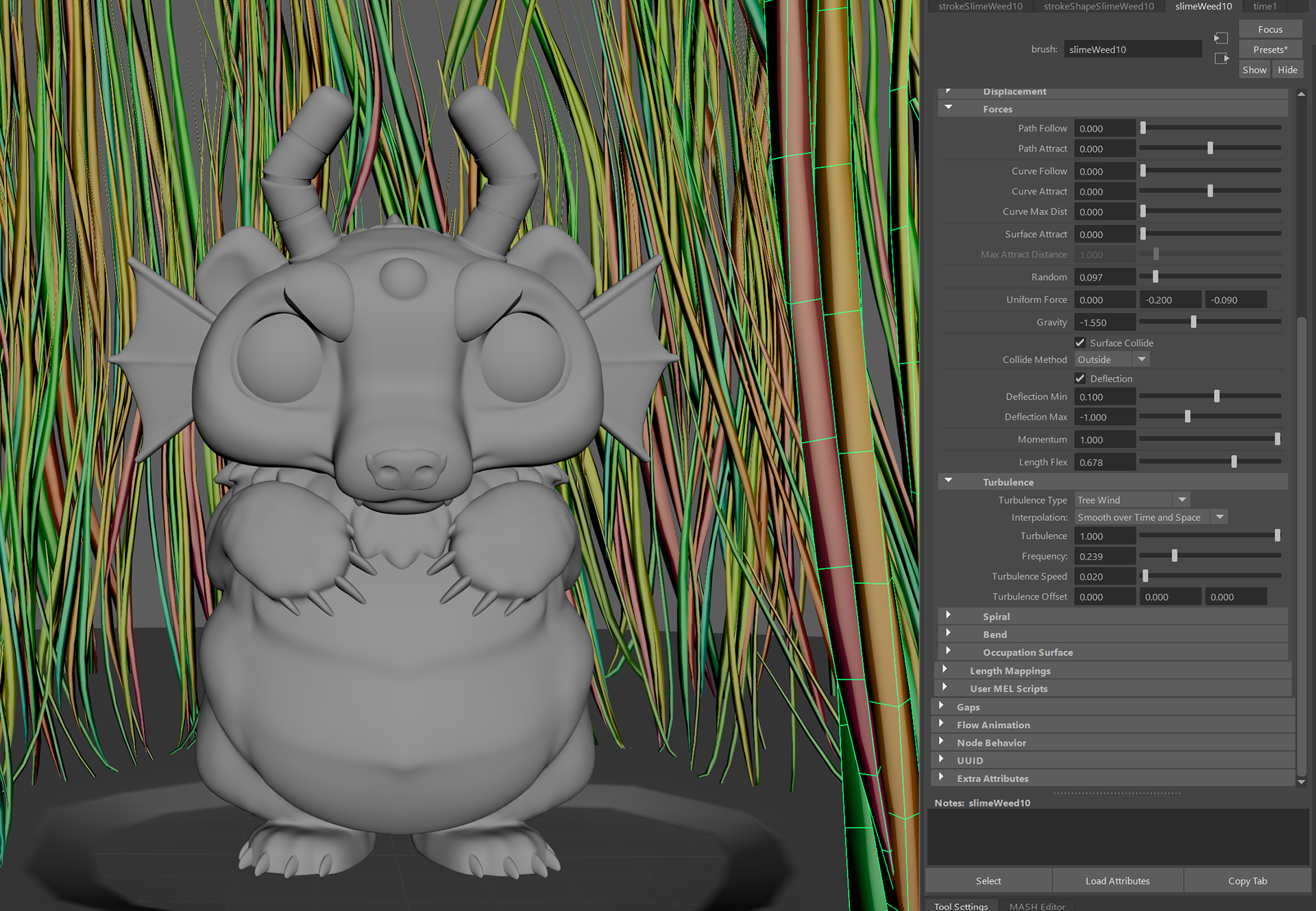Open the time1 tab
Screen dimensions: 1316x911
coord(1265,6)
